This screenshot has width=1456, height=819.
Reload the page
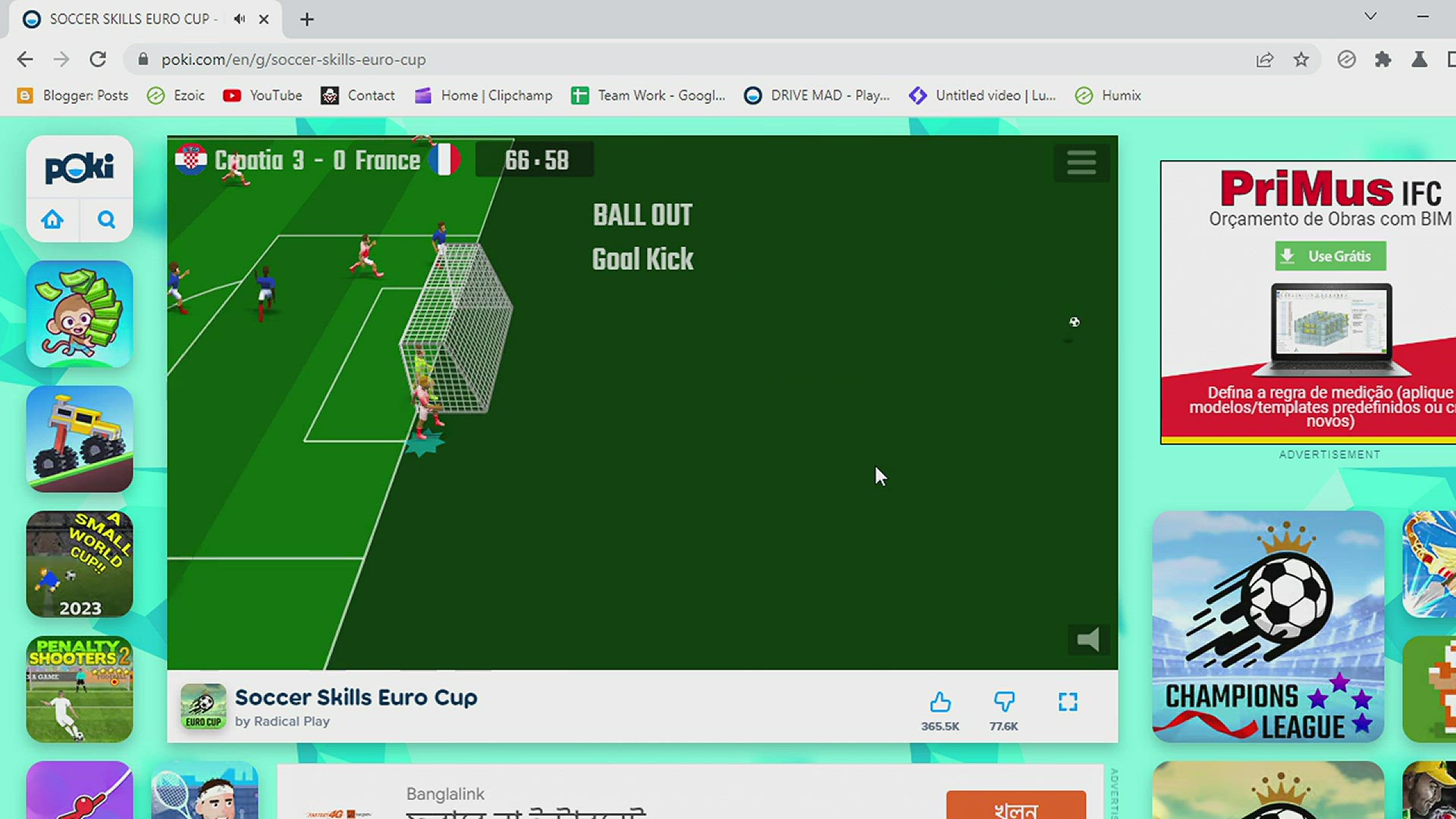[x=98, y=59]
